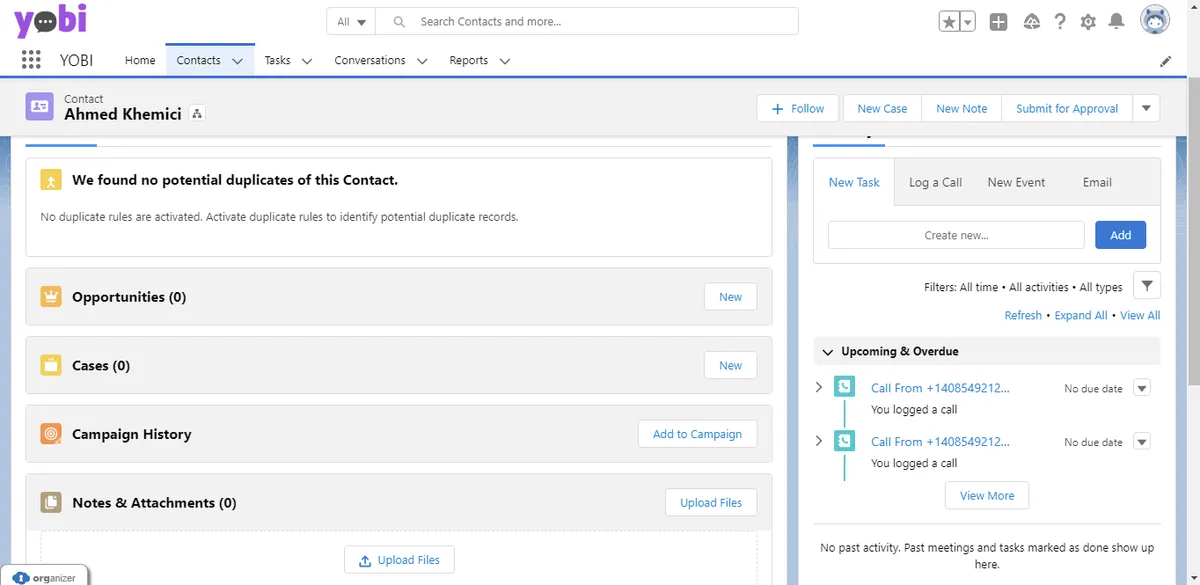Viewport: 1200px width, 585px height.
Task: Open the Conversations tab dropdown chevron
Action: (422, 61)
